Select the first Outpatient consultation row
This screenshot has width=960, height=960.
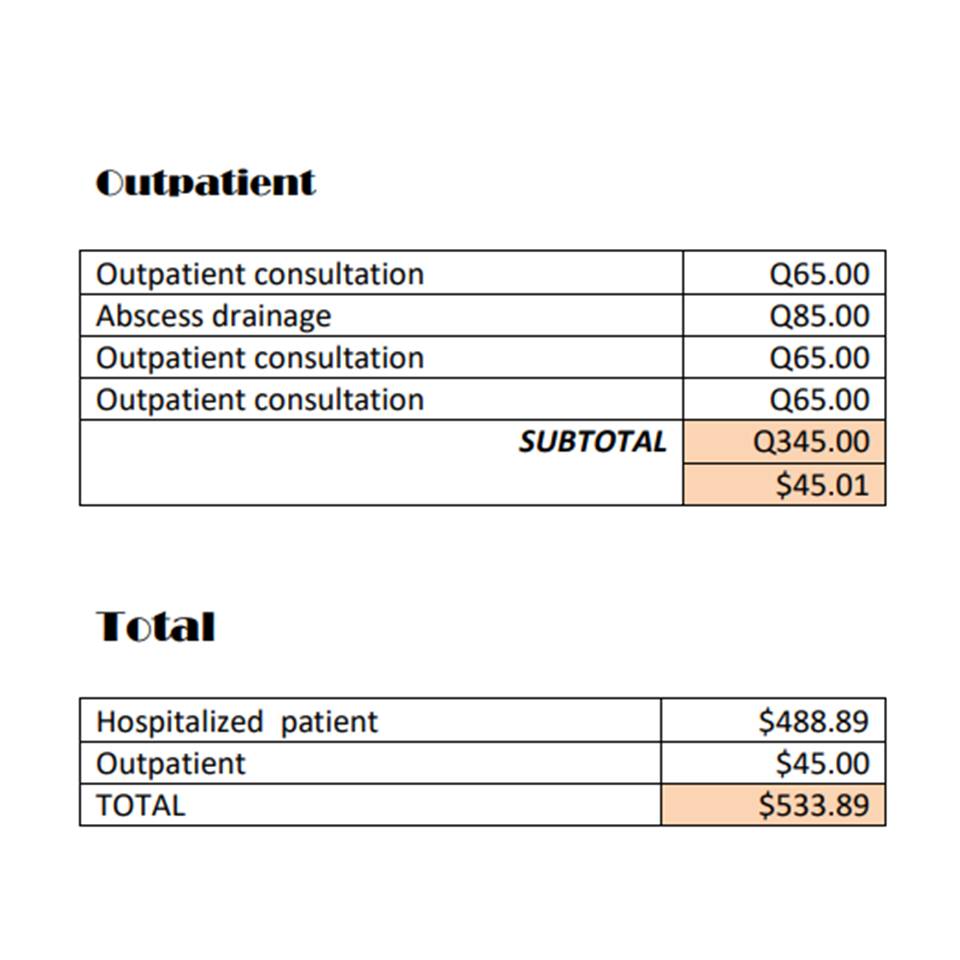click(482, 273)
